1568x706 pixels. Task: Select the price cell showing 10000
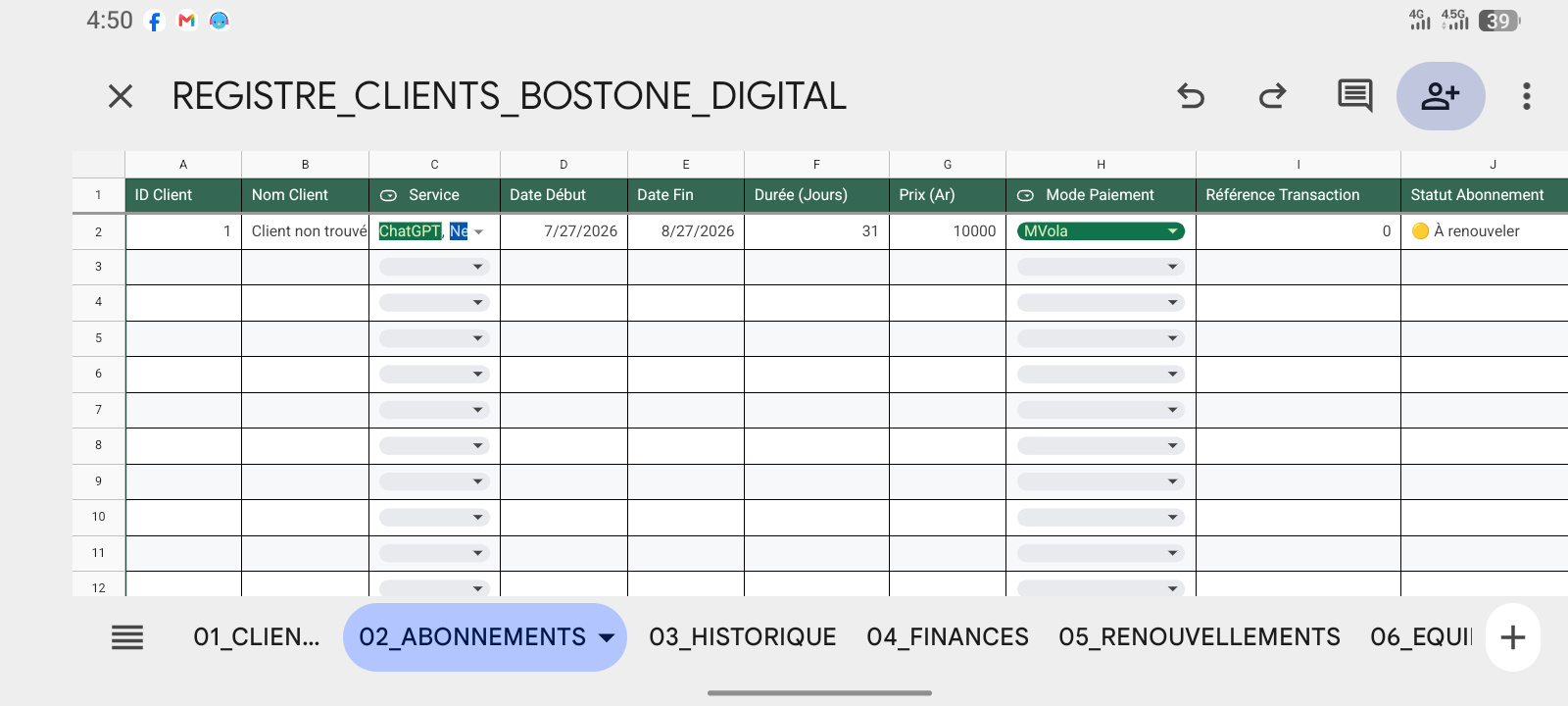pyautogui.click(x=948, y=231)
